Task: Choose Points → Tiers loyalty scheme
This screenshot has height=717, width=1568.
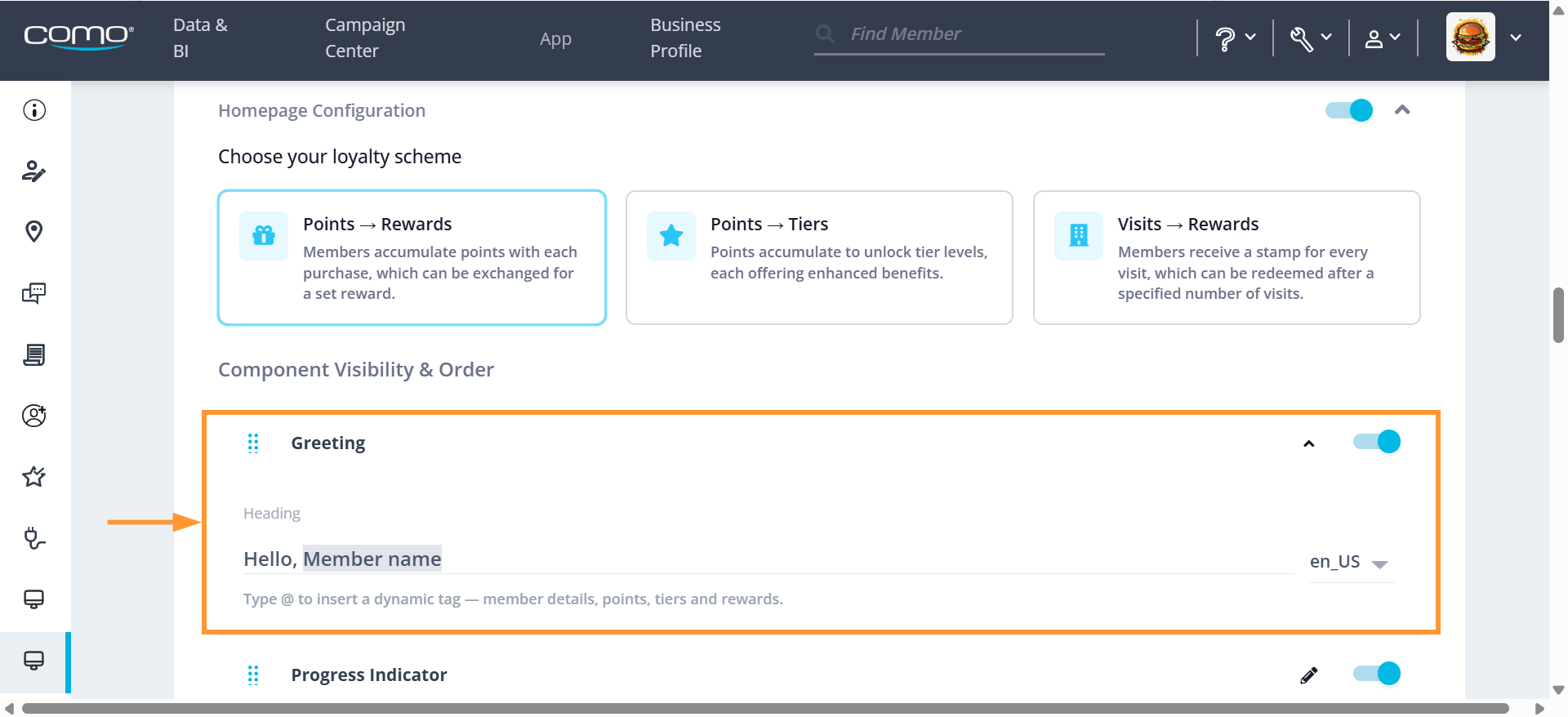Action: point(819,257)
